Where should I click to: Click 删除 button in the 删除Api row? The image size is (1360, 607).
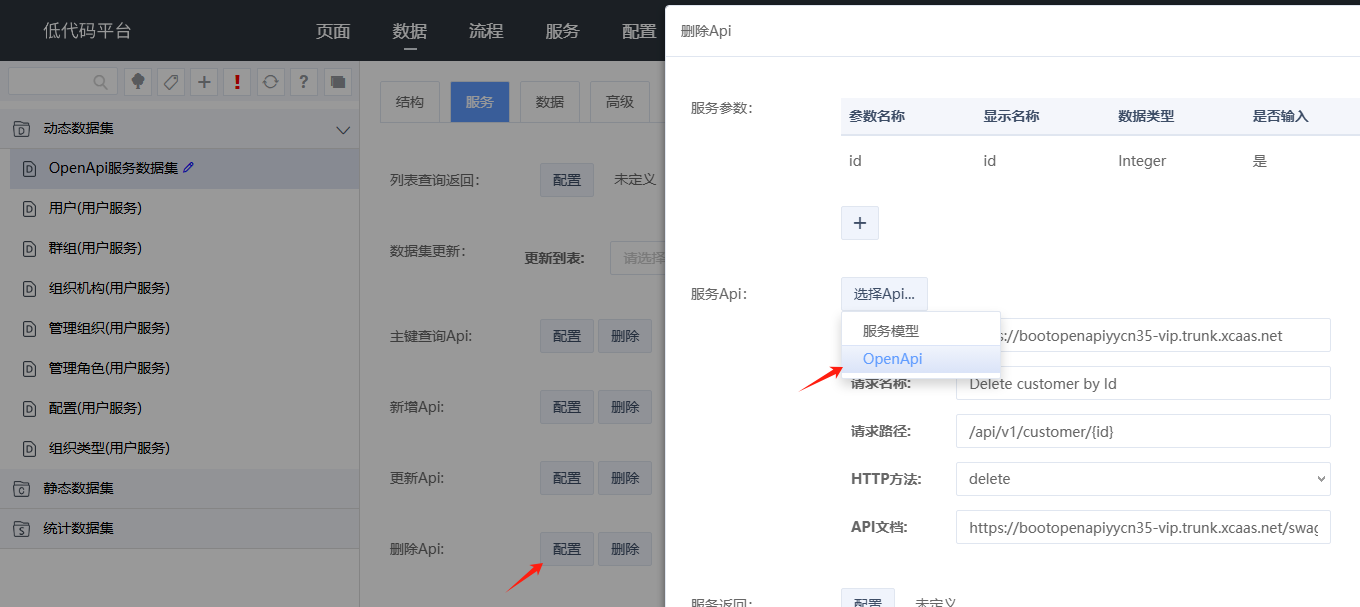coord(625,549)
